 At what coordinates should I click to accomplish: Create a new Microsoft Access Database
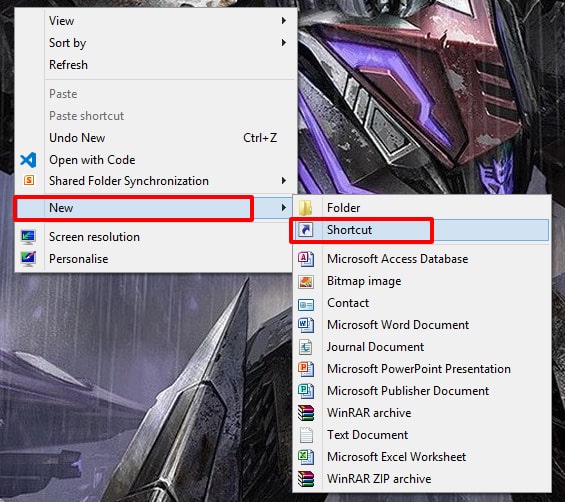(x=422, y=259)
